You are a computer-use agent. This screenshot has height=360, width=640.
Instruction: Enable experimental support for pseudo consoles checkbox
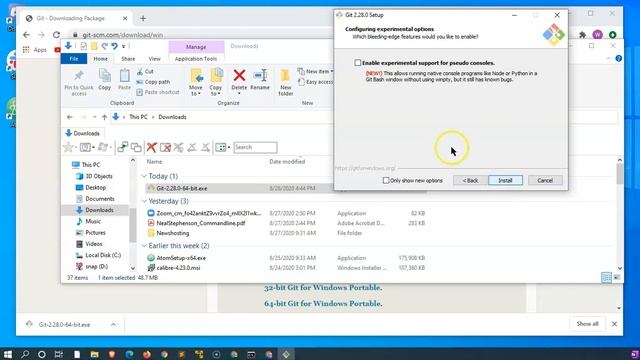click(358, 62)
